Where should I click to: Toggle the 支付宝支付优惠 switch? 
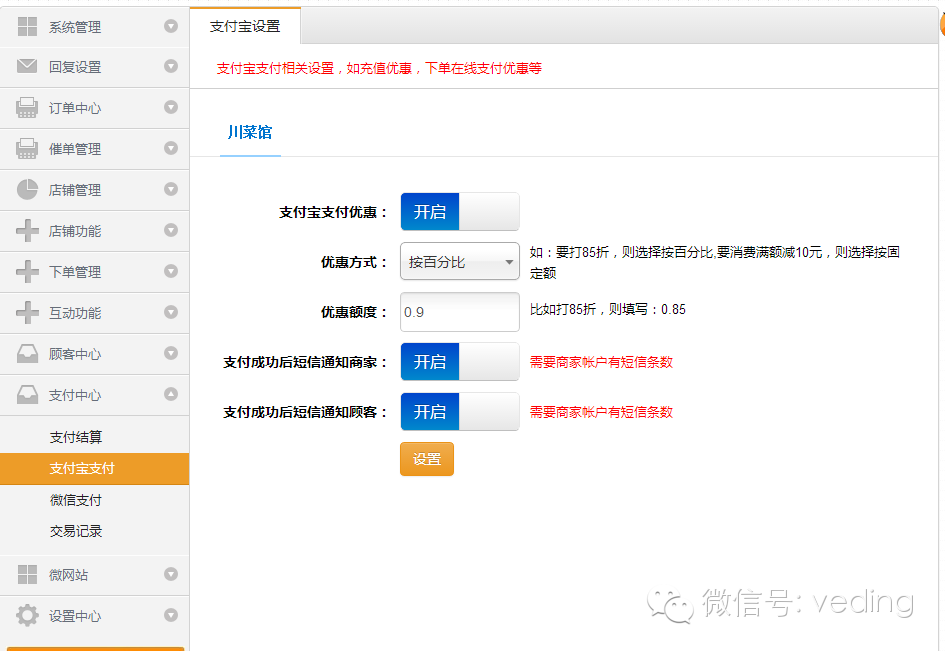tap(460, 212)
